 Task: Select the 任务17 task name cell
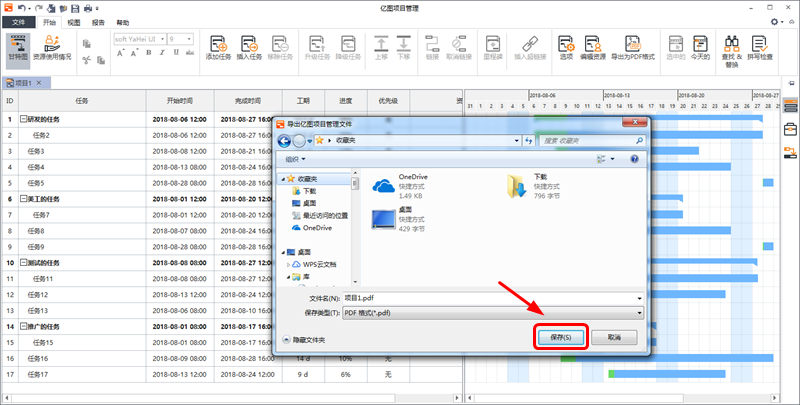point(82,374)
